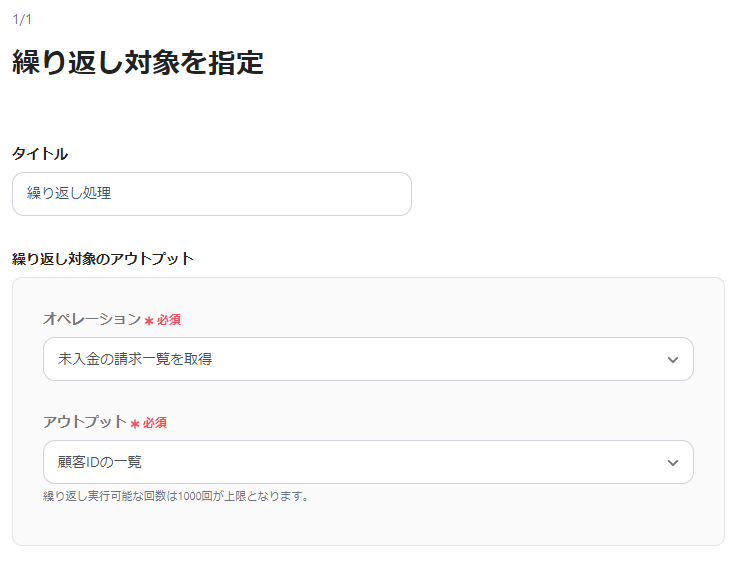Click the 1/1 step indicator
The width and height of the screenshot is (741, 566).
point(22,19)
